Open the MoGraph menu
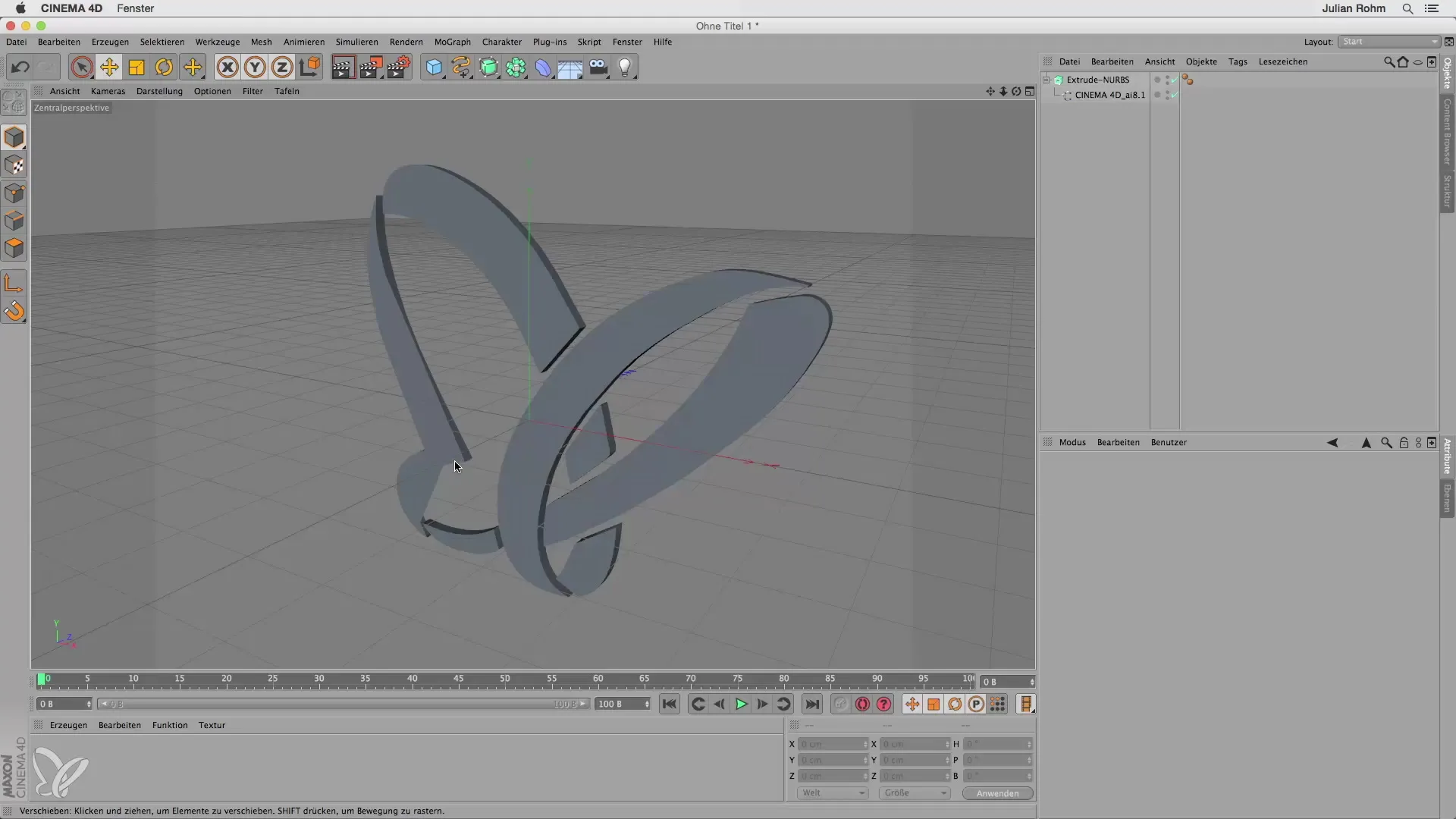This screenshot has width=1456, height=819. pos(452,42)
